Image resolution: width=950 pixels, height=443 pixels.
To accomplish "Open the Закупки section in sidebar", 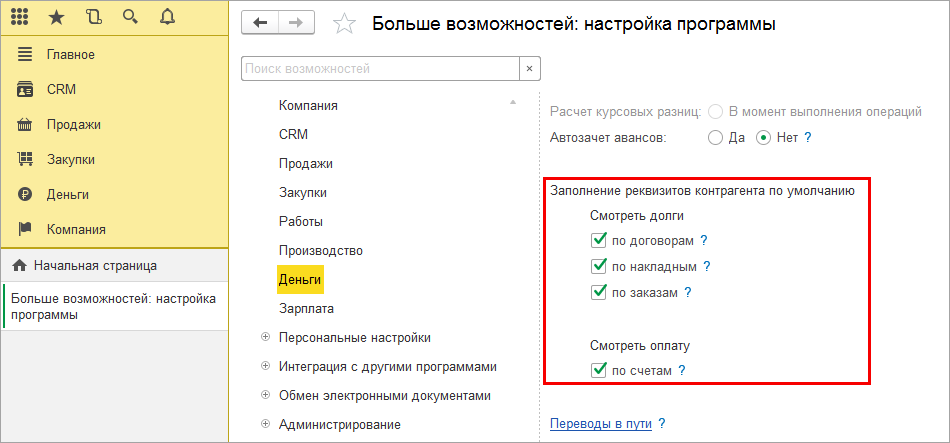I will click(x=70, y=159).
